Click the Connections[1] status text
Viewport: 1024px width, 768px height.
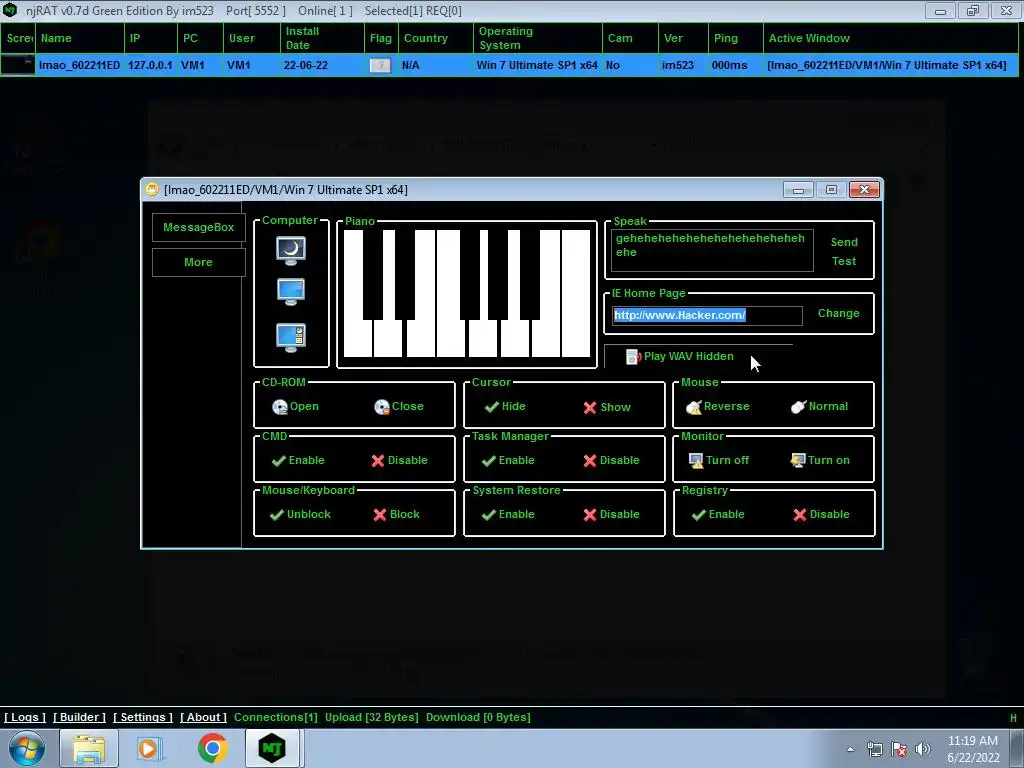tap(276, 717)
